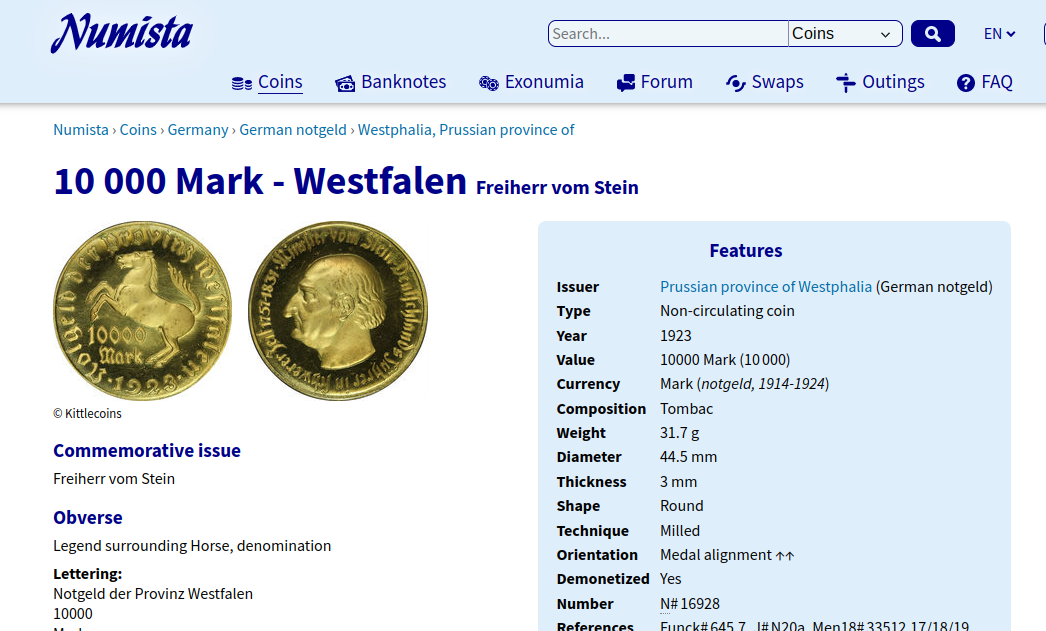The height and width of the screenshot is (631, 1046).
Task: Type in the Search input field
Action: [667, 34]
